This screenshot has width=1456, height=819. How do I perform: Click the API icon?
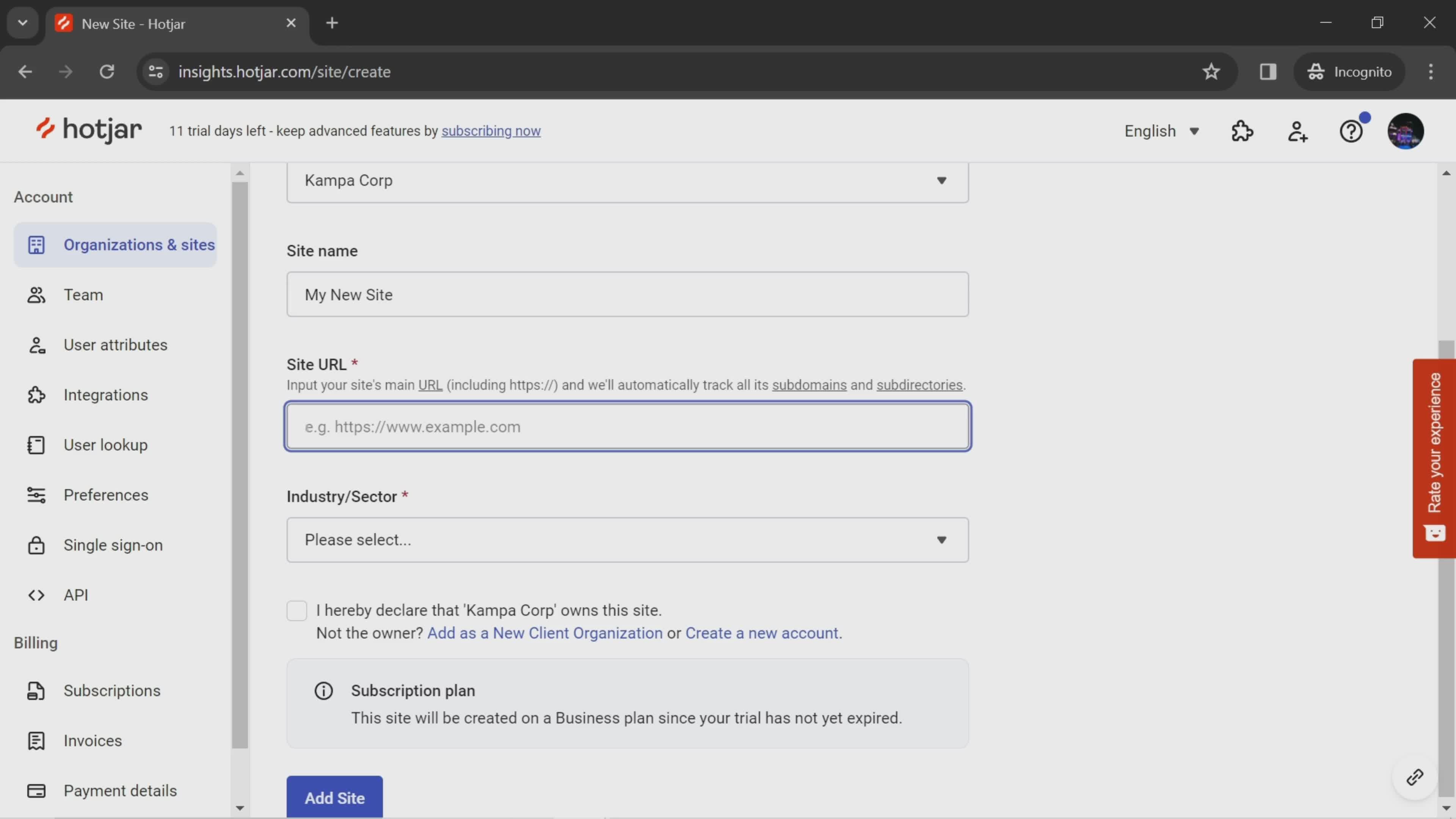click(35, 595)
